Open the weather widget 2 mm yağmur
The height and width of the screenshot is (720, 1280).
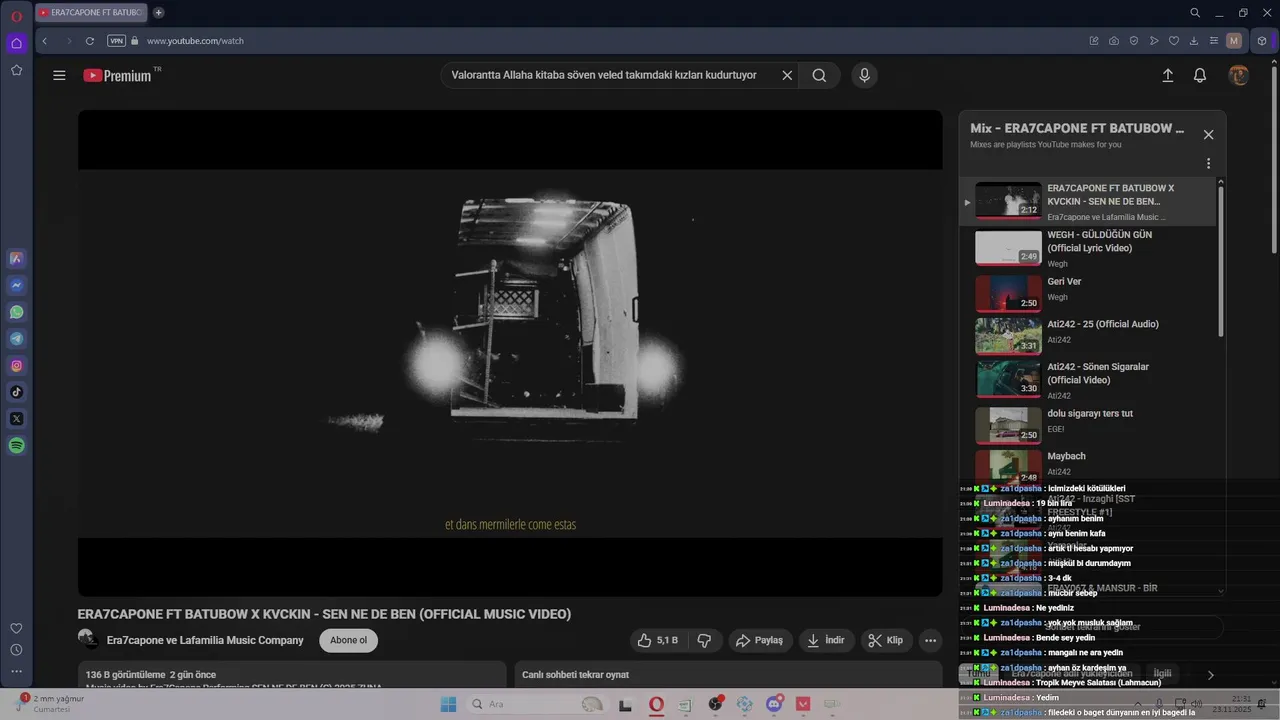coord(50,704)
